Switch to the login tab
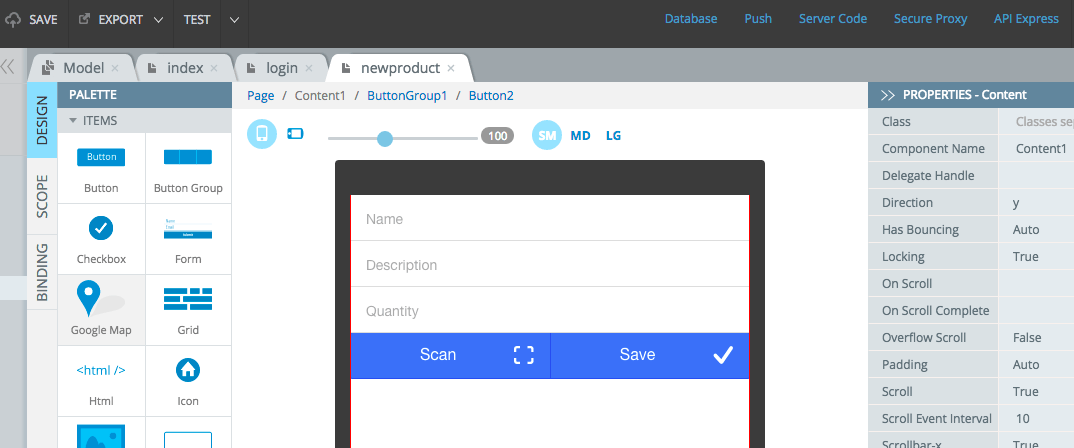 280,68
